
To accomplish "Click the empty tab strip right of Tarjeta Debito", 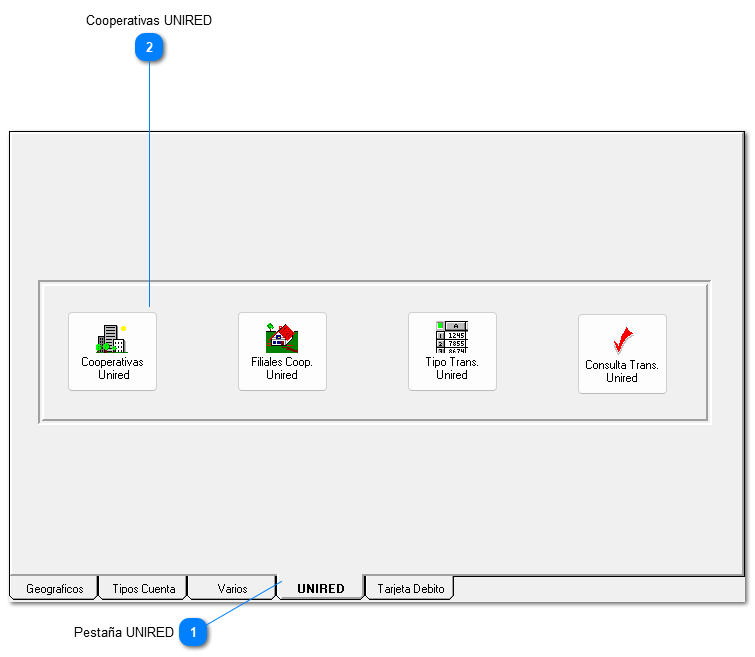I will click(x=600, y=589).
